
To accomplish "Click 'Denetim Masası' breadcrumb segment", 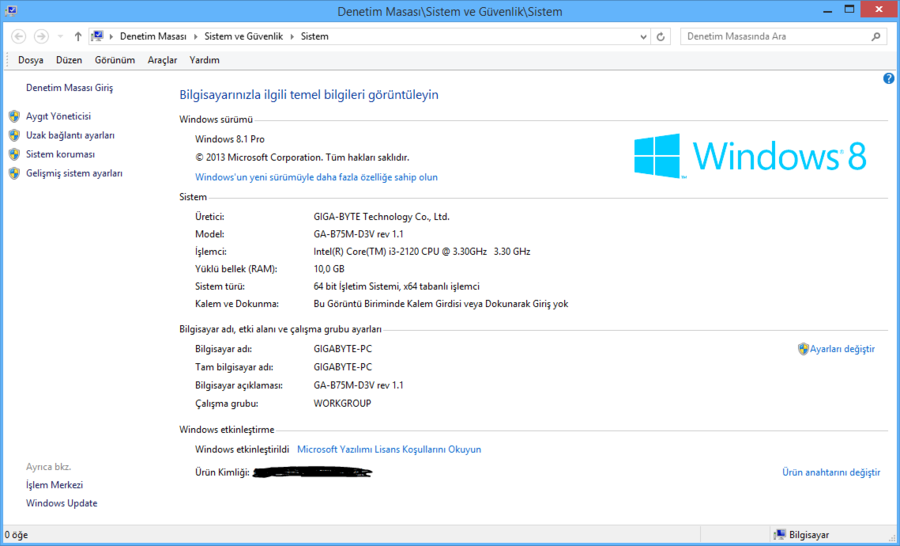I will 153,36.
